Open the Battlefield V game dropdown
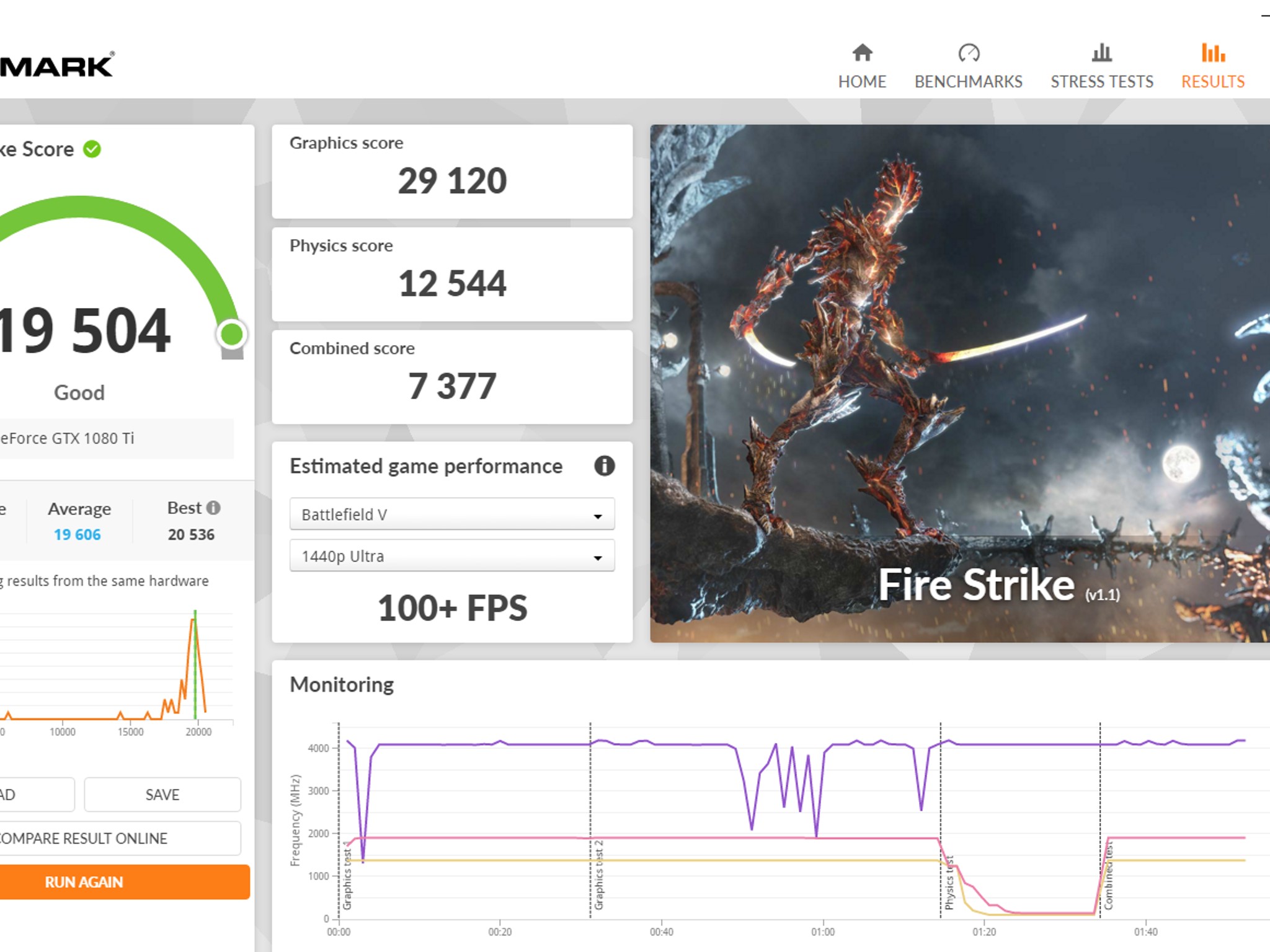 pos(451,514)
